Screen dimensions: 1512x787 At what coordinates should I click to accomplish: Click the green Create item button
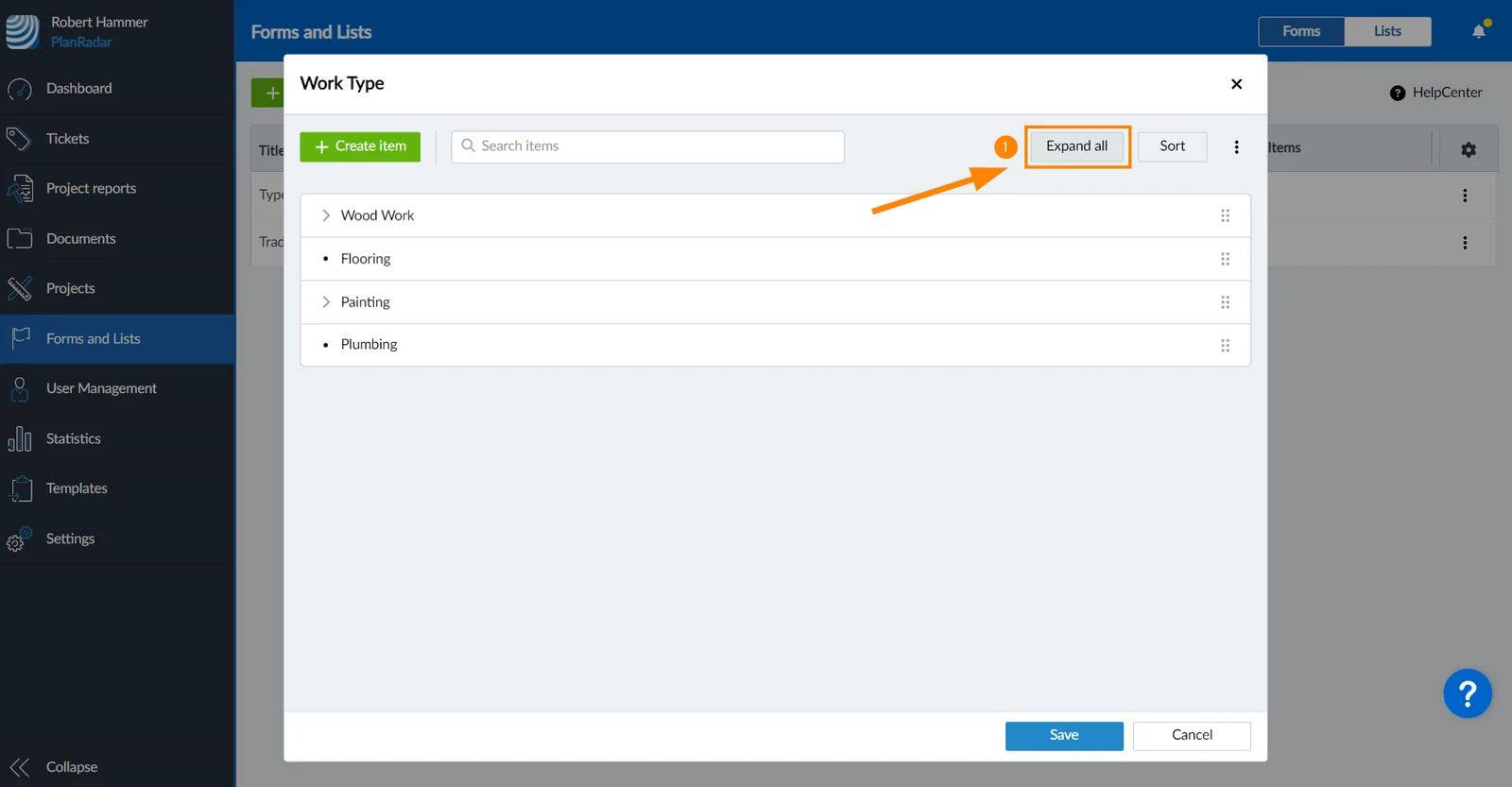[360, 146]
